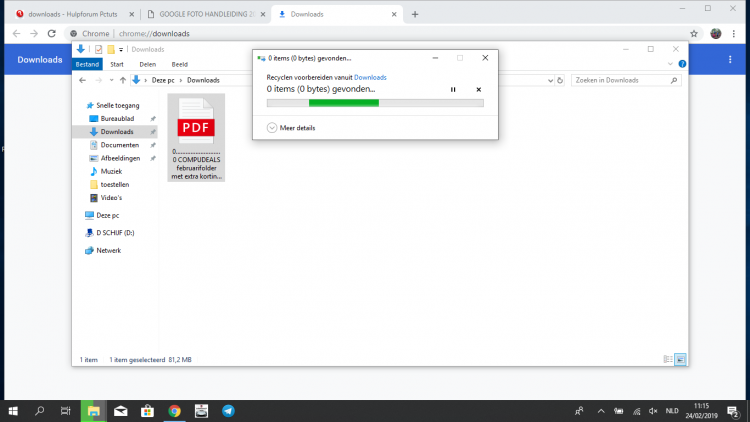Click the Downloads link in the recycle dialog
The height and width of the screenshot is (422, 750).
coord(370,77)
